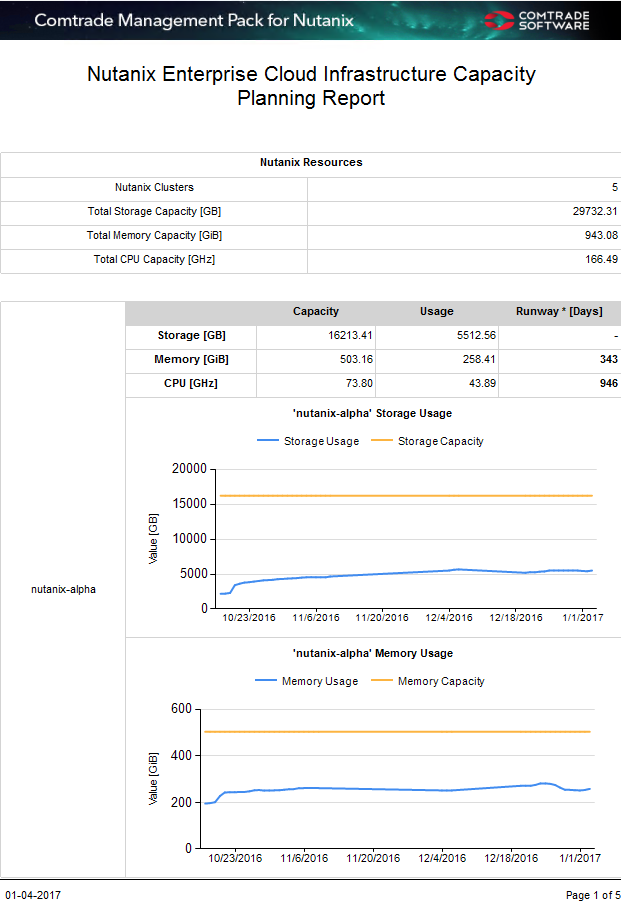Select the Total CPU Capacity value 166.49
The height and width of the screenshot is (905, 621).
[x=597, y=259]
